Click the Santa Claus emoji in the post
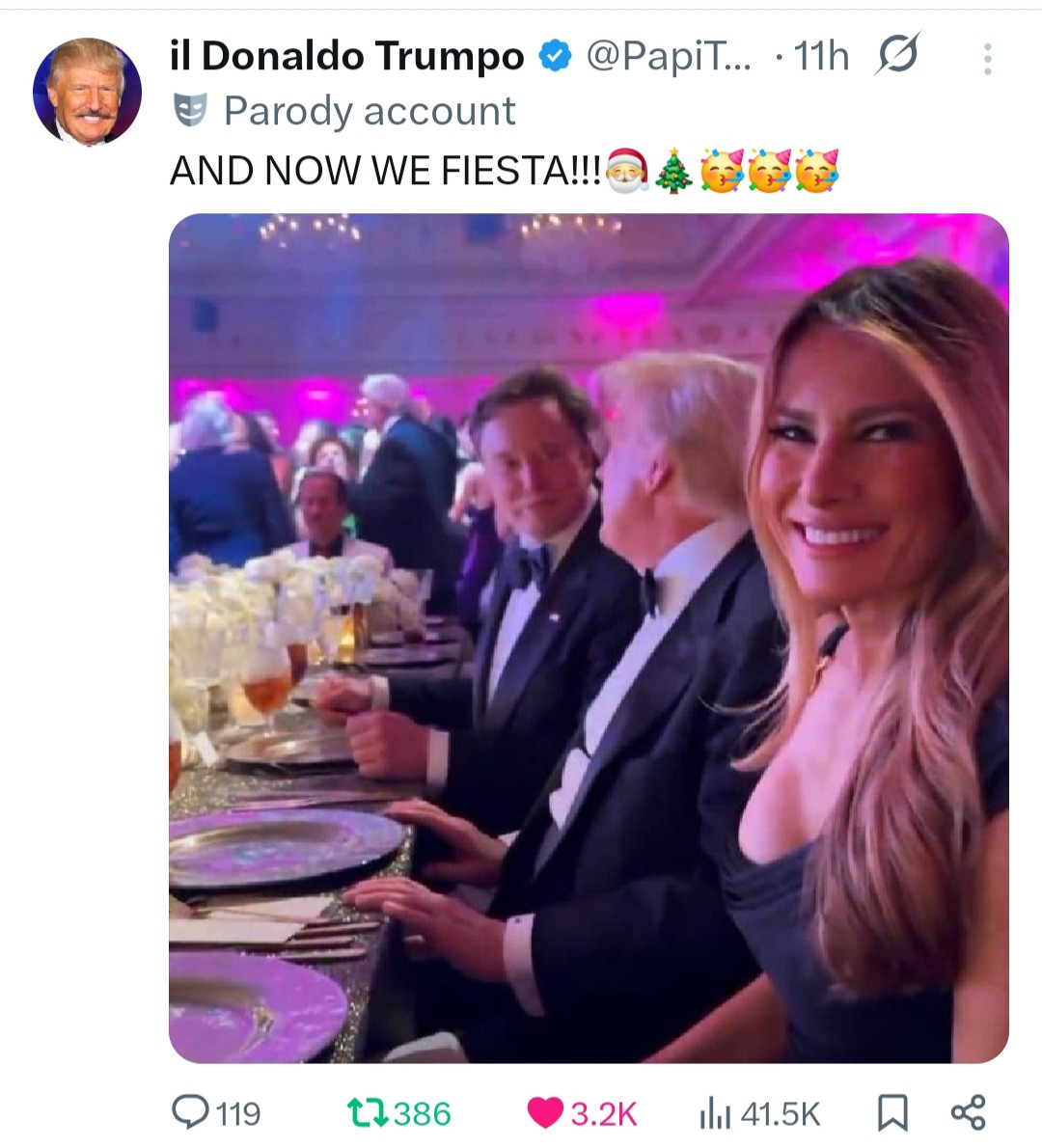Viewport: 1042px width, 1148px height. point(628,171)
